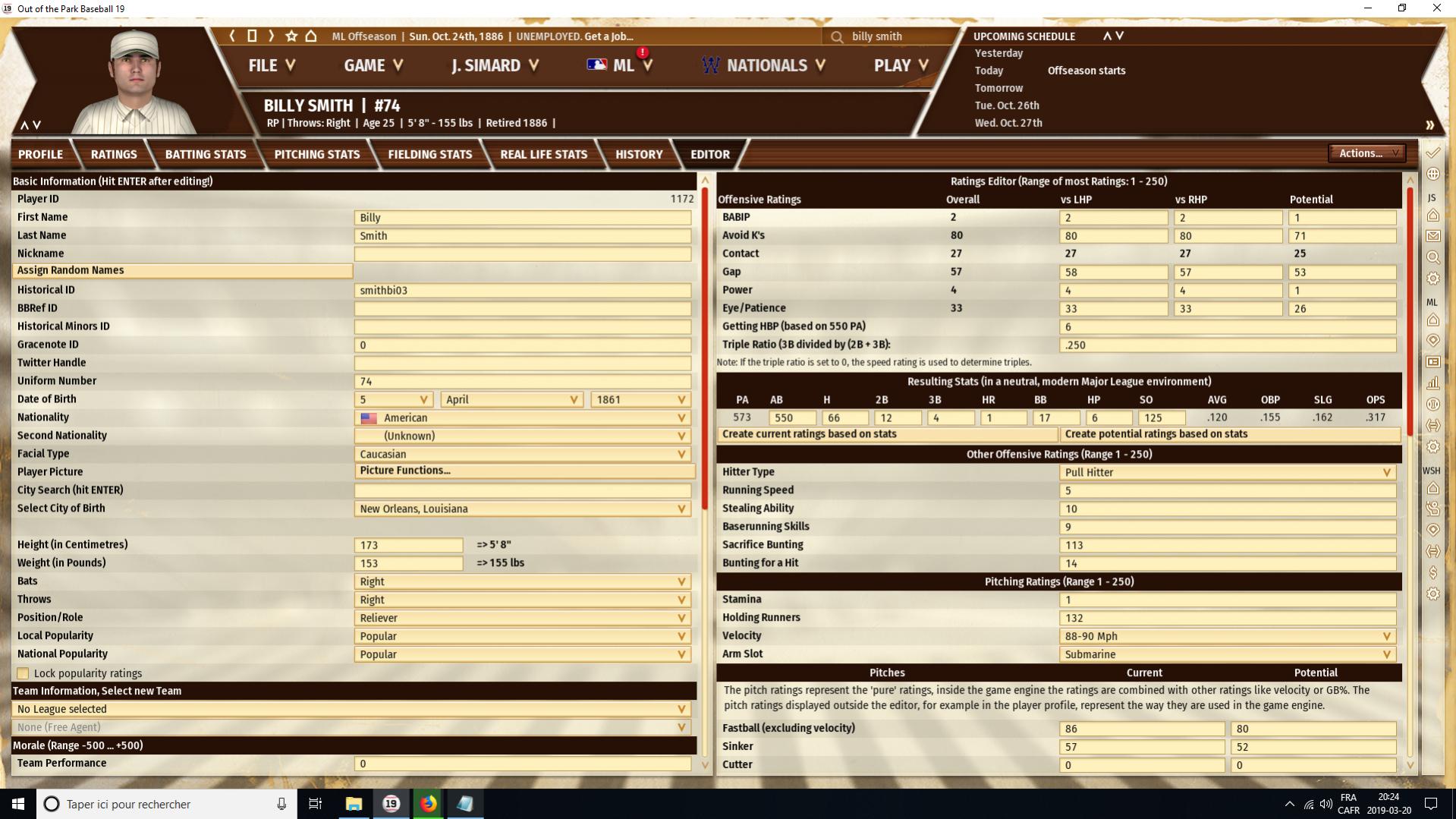Click Assign Random Names button
Image resolution: width=1456 pixels, height=819 pixels.
point(183,270)
